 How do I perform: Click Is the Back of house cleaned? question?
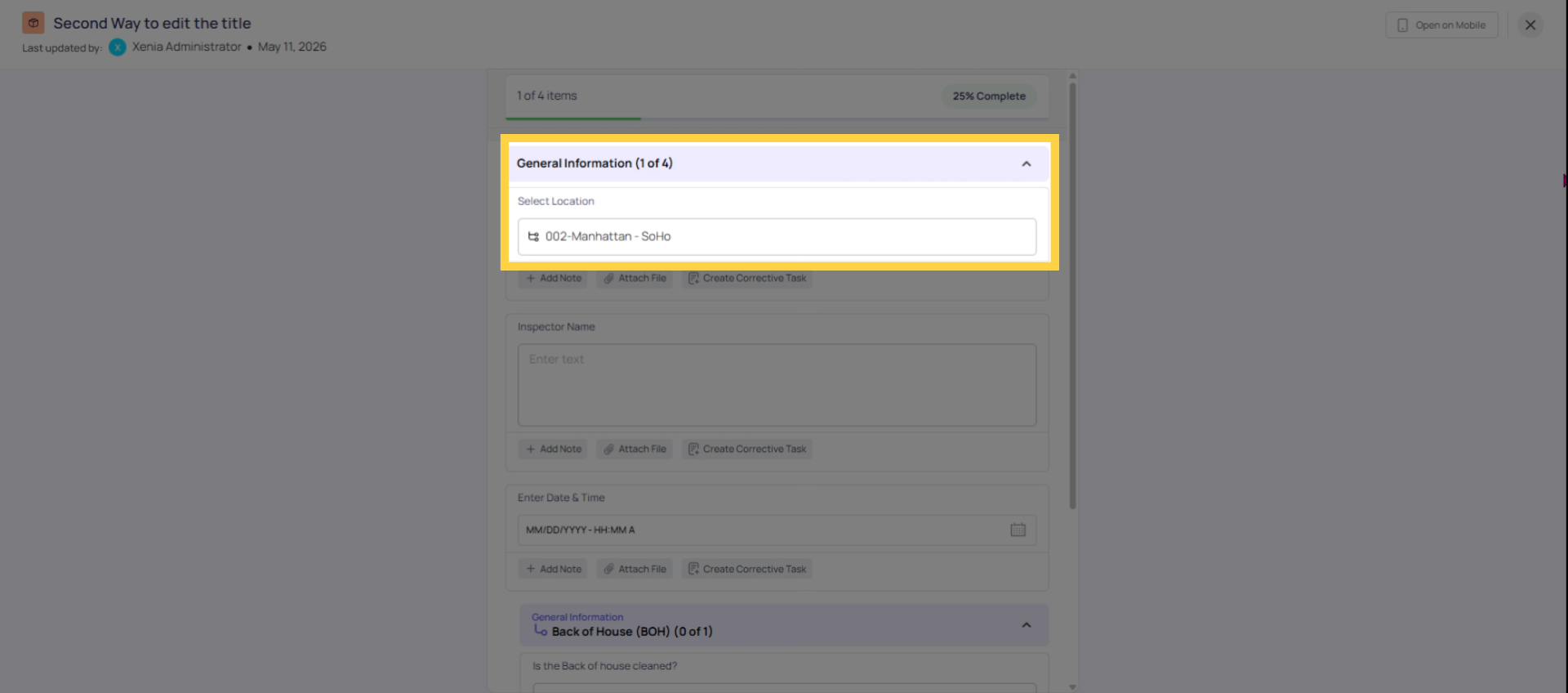click(604, 666)
